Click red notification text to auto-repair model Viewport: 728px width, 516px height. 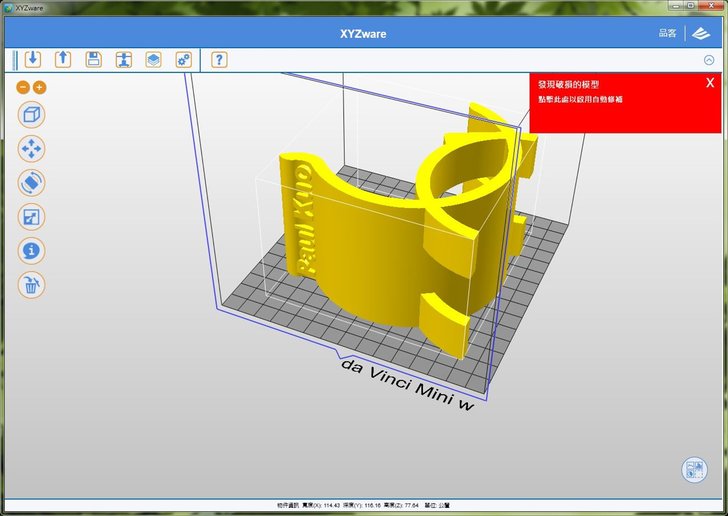580,99
